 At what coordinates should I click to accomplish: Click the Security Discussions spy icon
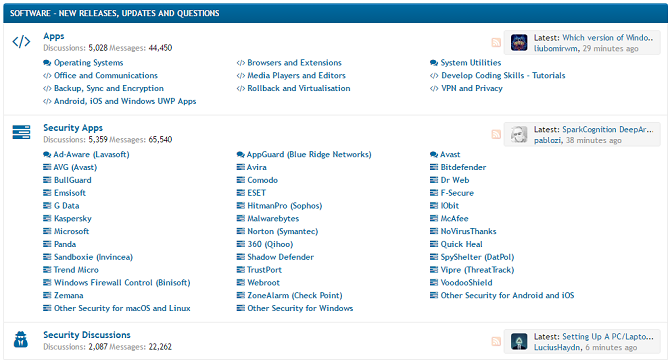coord(21,340)
